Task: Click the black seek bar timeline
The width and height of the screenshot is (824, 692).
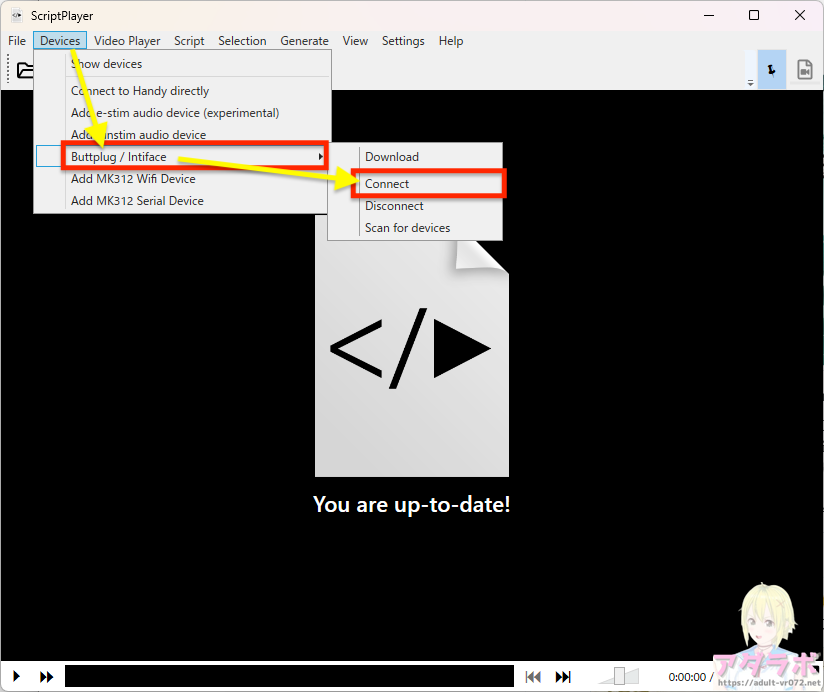Action: coord(289,677)
